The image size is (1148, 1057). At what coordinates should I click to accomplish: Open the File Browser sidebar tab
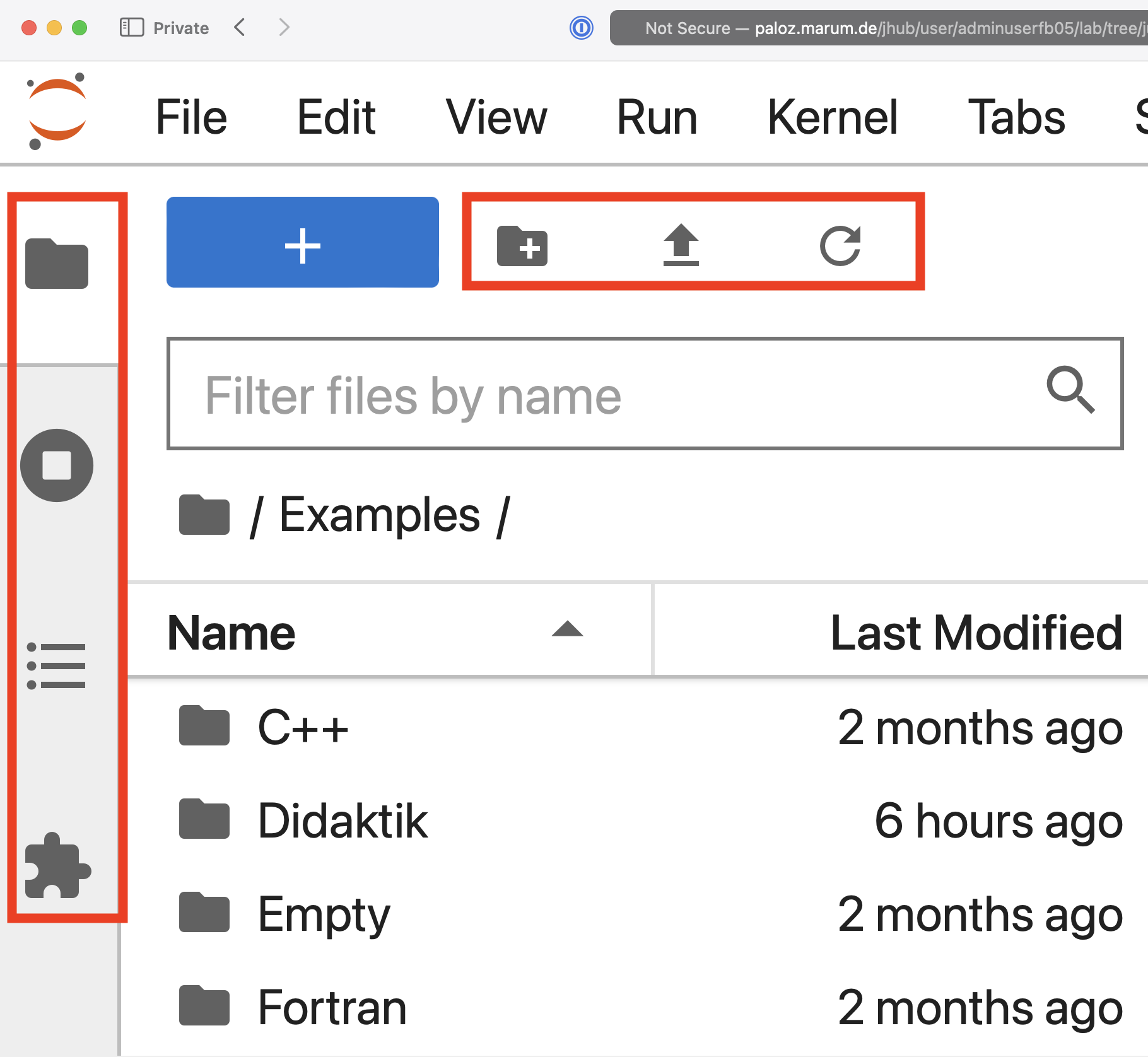(57, 264)
